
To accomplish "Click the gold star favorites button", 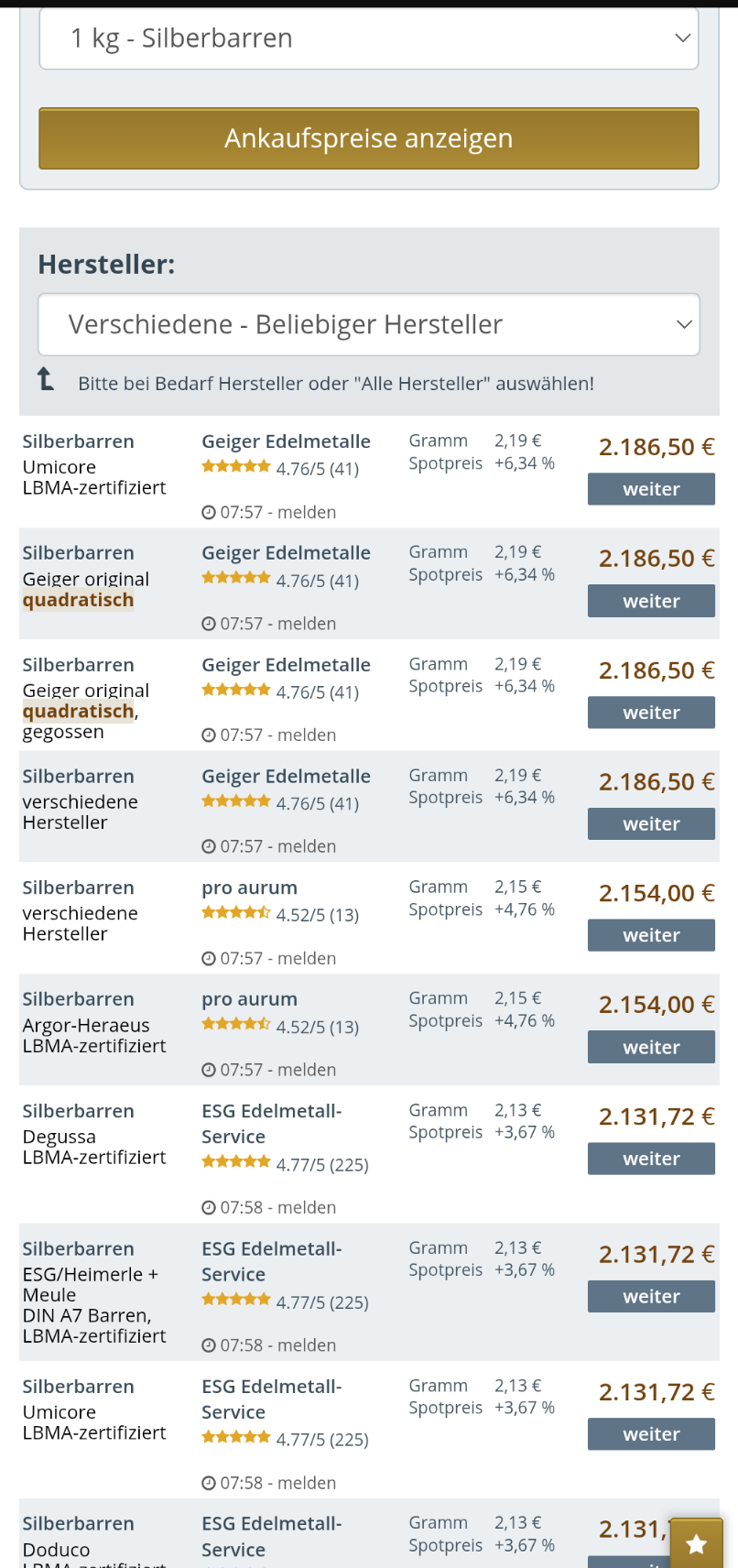I will click(x=697, y=1544).
